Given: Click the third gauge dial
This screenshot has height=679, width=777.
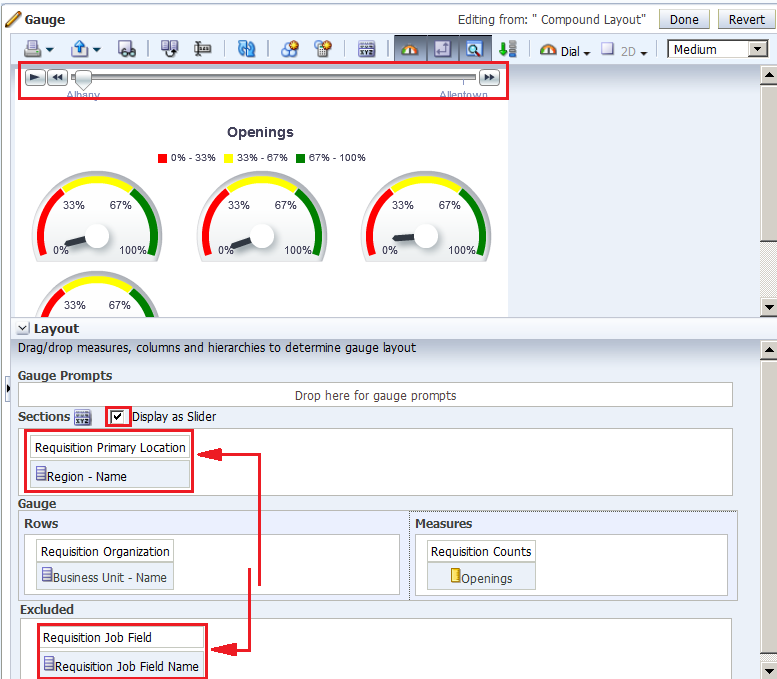Looking at the screenshot, I should pos(426,217).
